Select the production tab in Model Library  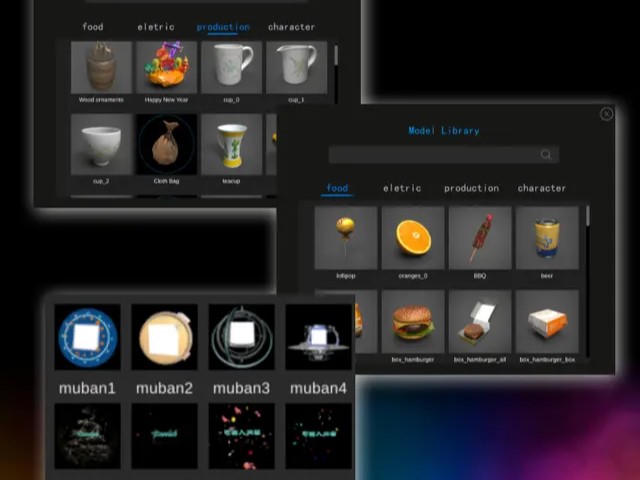tap(471, 188)
